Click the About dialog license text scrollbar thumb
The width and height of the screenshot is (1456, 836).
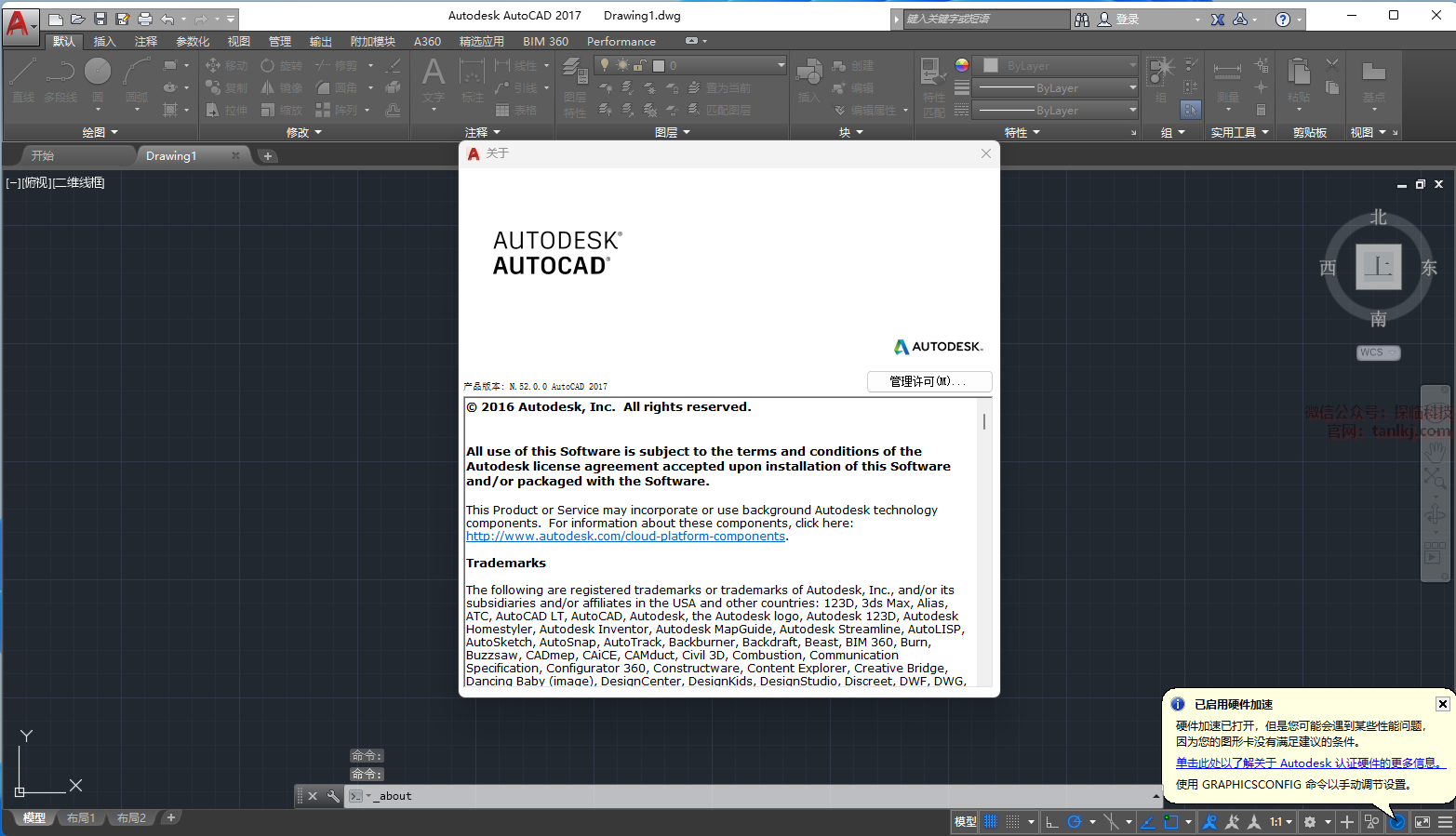(984, 421)
